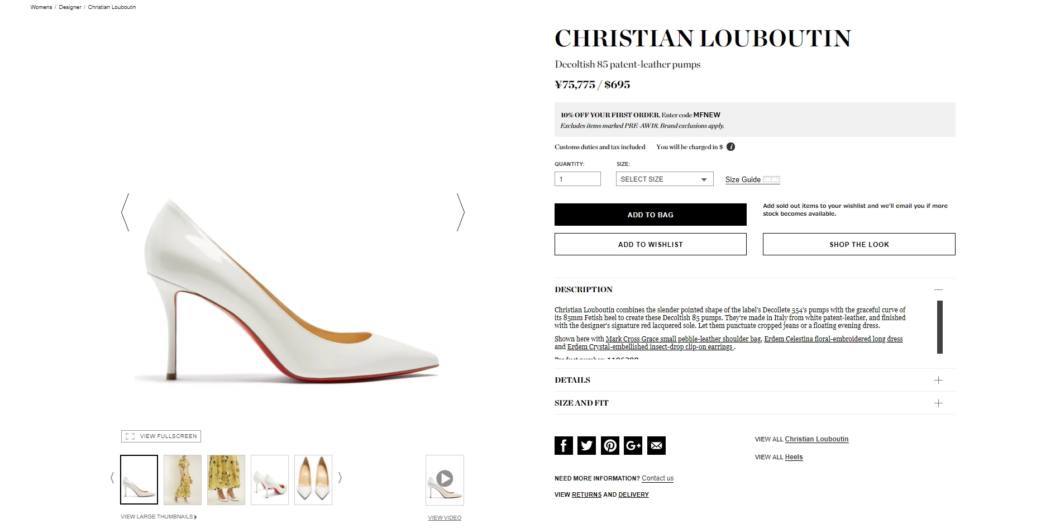Viewport: 1060px width, 528px height.
Task: Show previous product image arrow
Action: [x=125, y=212]
